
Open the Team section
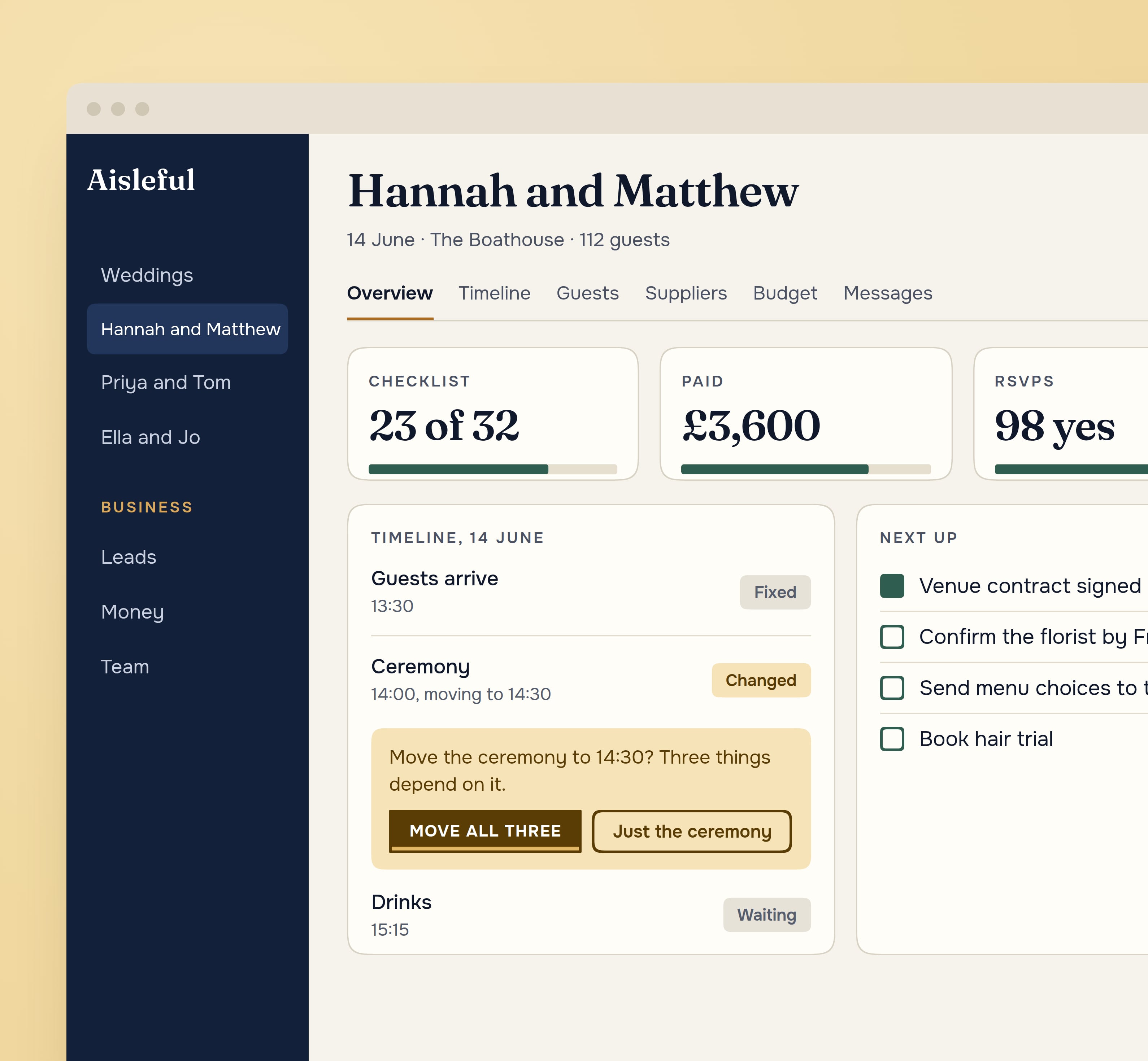point(125,667)
